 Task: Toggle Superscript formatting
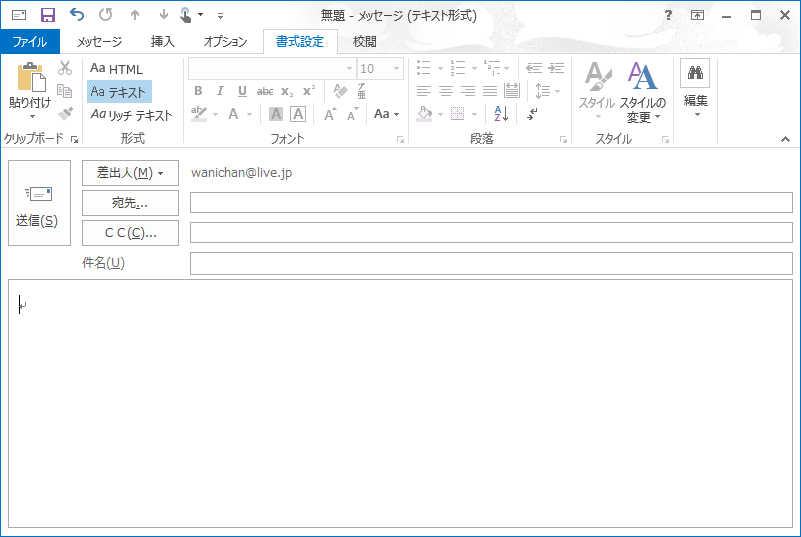pyautogui.click(x=309, y=90)
